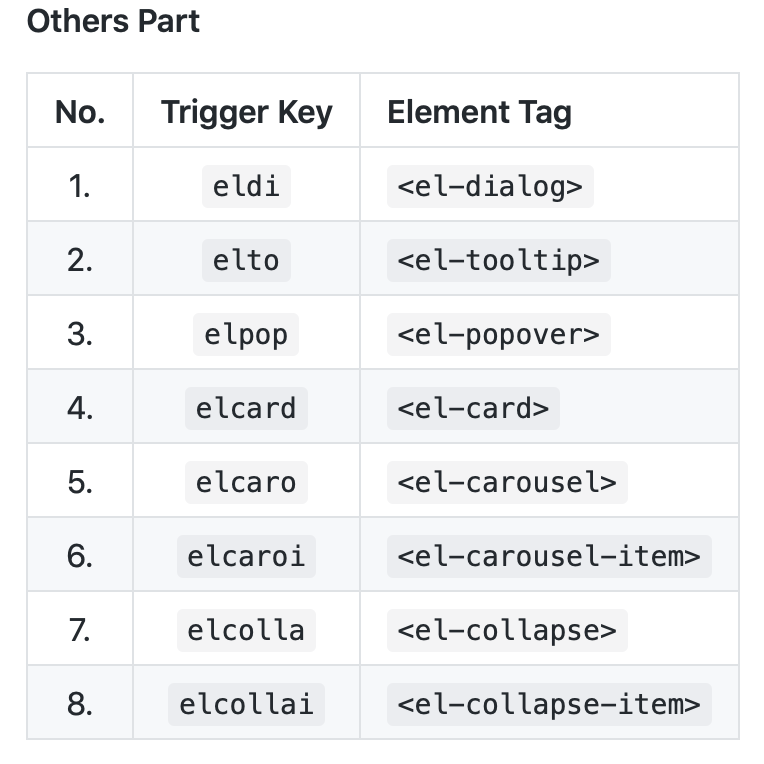Click the 'Others Part' heading

113,21
